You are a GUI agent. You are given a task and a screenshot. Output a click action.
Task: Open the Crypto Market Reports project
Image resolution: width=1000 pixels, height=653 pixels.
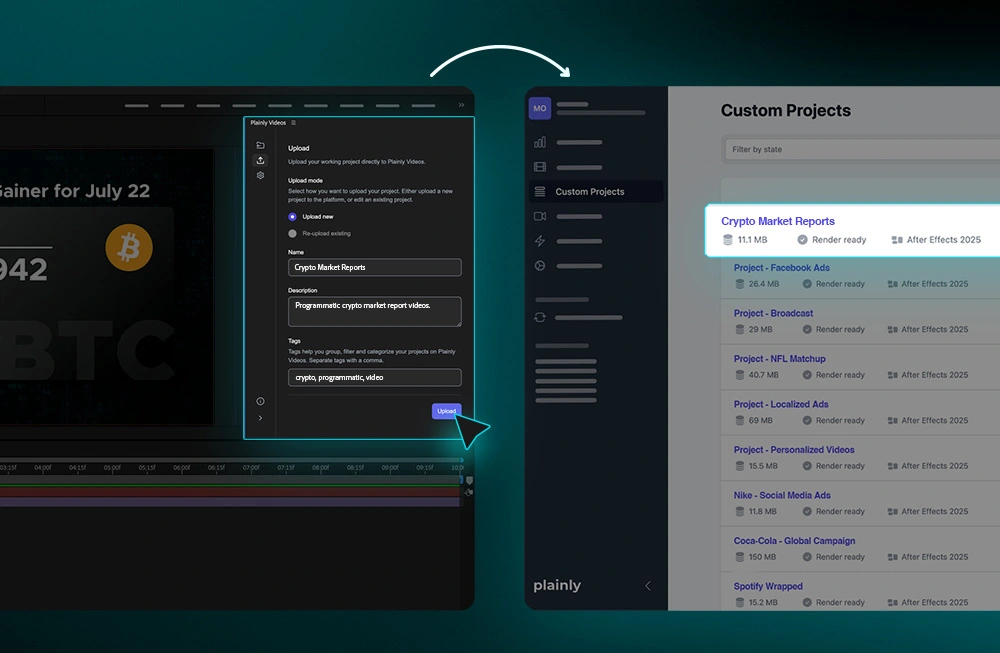pos(777,221)
